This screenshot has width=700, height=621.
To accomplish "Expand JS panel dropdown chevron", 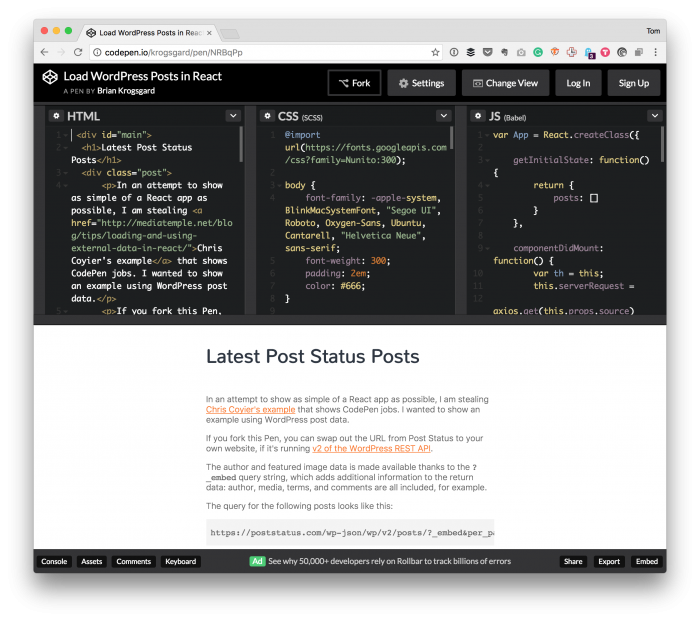I will 655,116.
